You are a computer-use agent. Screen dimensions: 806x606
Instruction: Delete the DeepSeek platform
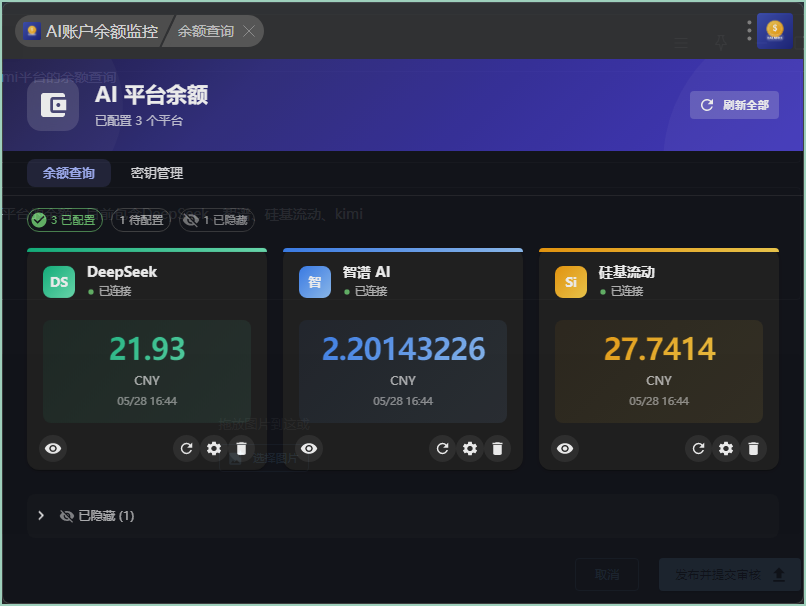click(241, 448)
